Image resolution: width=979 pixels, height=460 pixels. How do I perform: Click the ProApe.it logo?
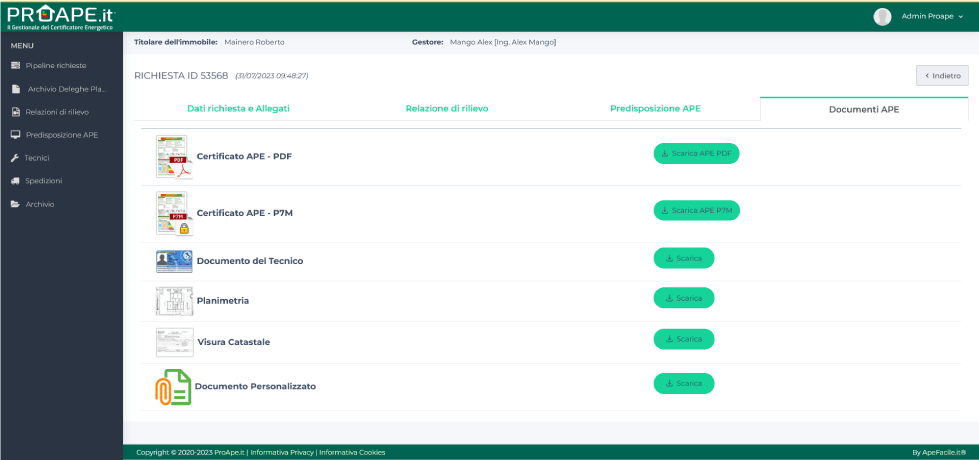(x=62, y=16)
